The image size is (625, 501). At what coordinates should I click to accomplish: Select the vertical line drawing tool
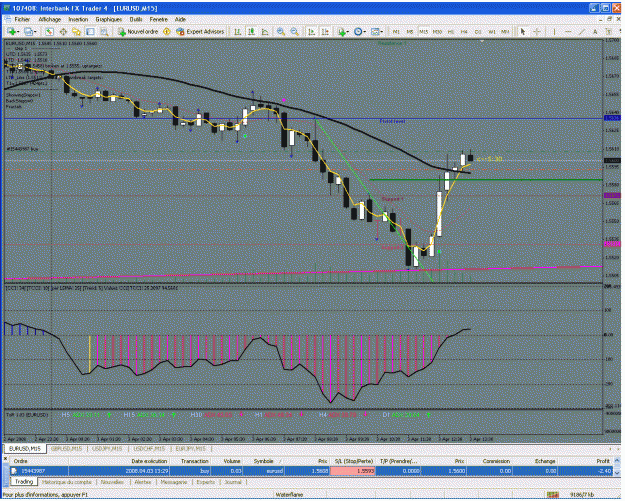tap(554, 31)
